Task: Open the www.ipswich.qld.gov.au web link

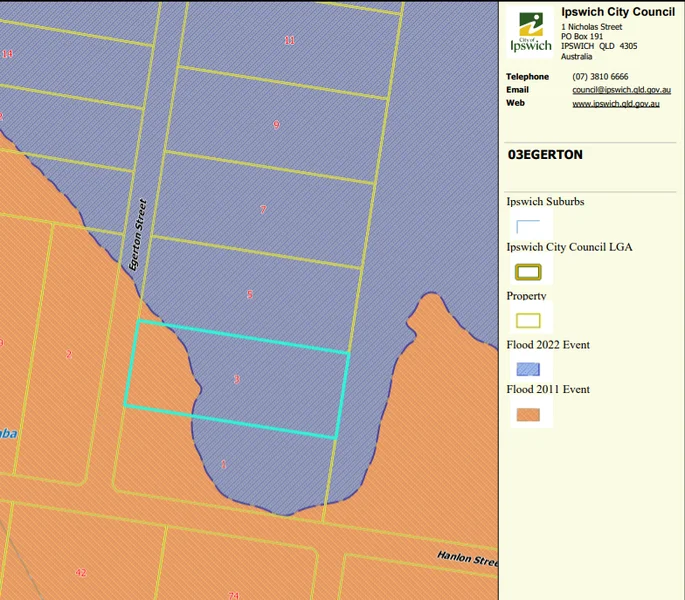Action: tap(615, 103)
